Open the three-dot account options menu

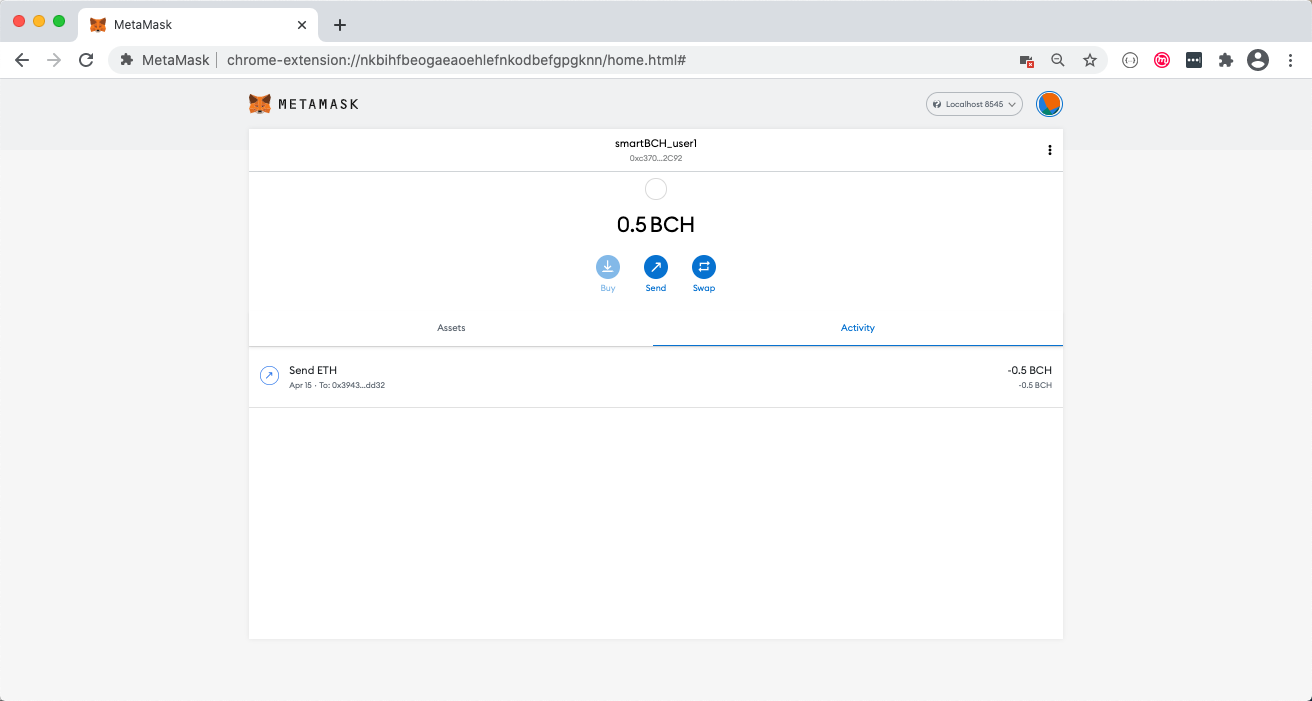point(1049,150)
